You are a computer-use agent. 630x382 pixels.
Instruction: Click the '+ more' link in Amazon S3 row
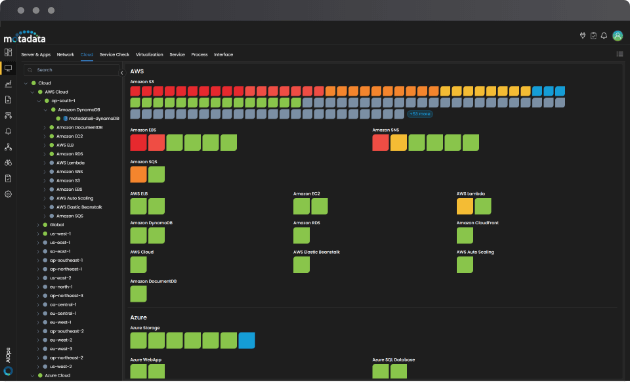[420, 114]
